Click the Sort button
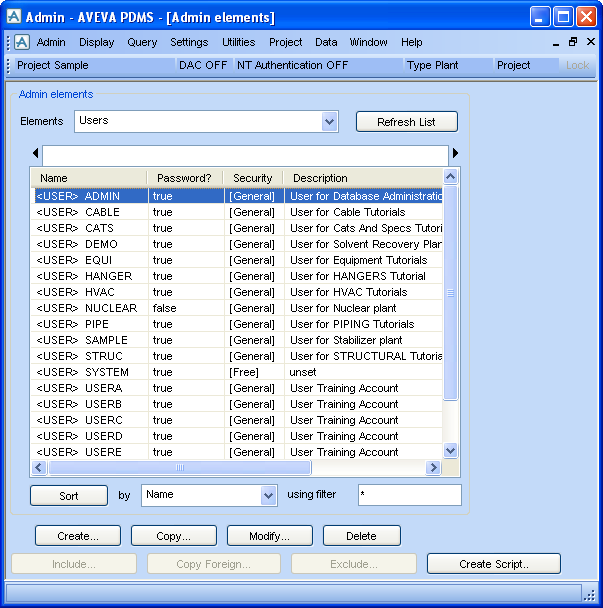This screenshot has width=603, height=608. (x=69, y=496)
